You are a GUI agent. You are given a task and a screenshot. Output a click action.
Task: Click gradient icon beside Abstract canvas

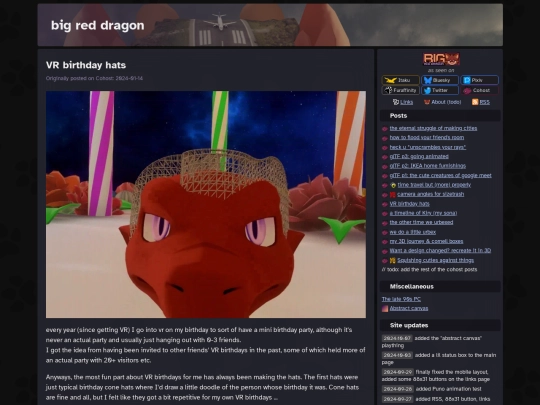(x=385, y=309)
